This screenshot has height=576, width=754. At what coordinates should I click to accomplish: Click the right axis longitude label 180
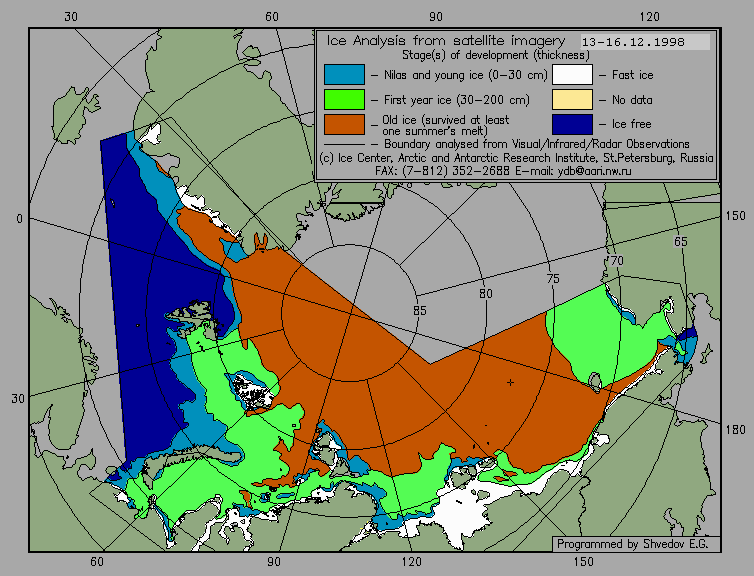pos(736,429)
